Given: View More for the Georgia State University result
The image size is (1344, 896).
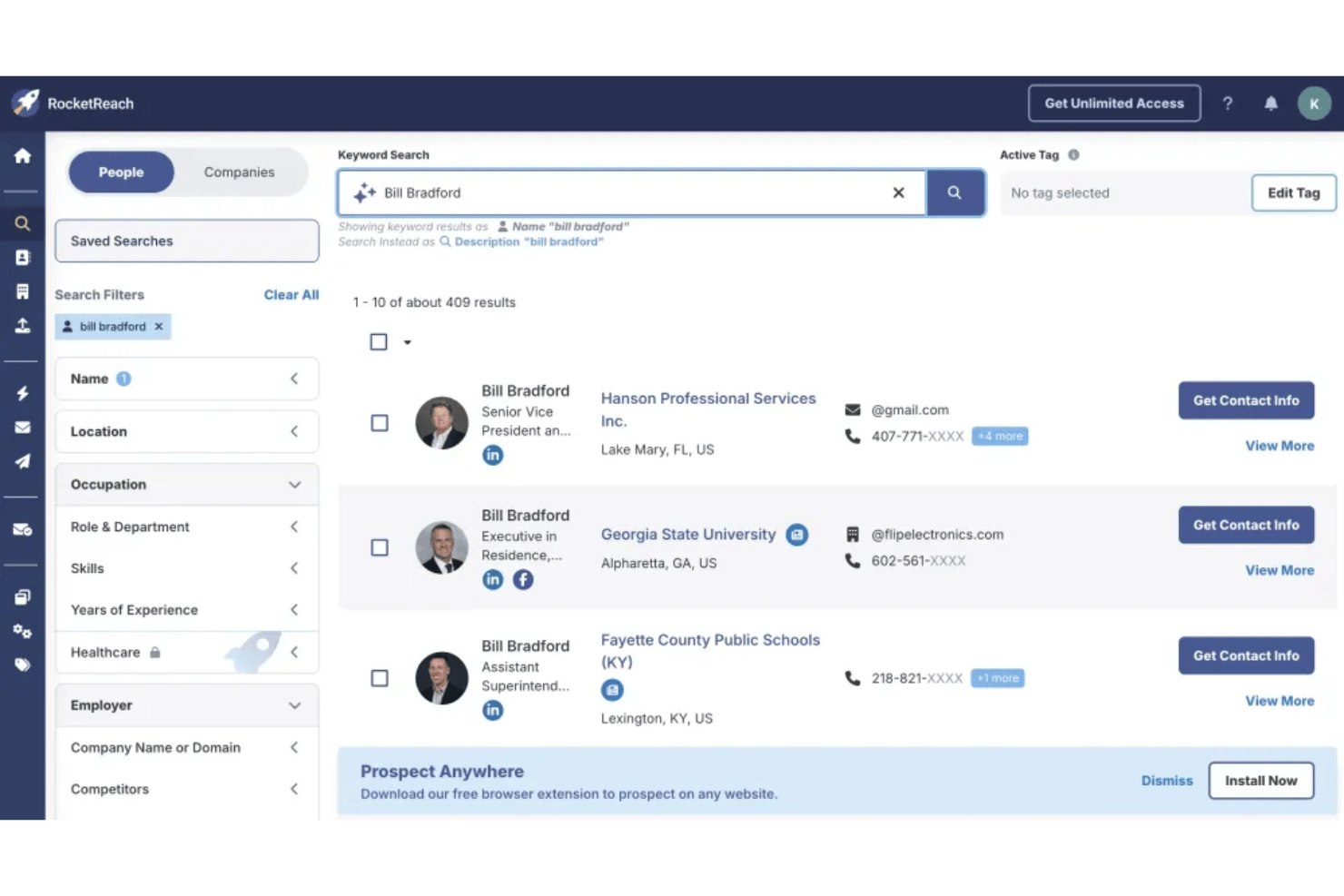Looking at the screenshot, I should pyautogui.click(x=1280, y=570).
